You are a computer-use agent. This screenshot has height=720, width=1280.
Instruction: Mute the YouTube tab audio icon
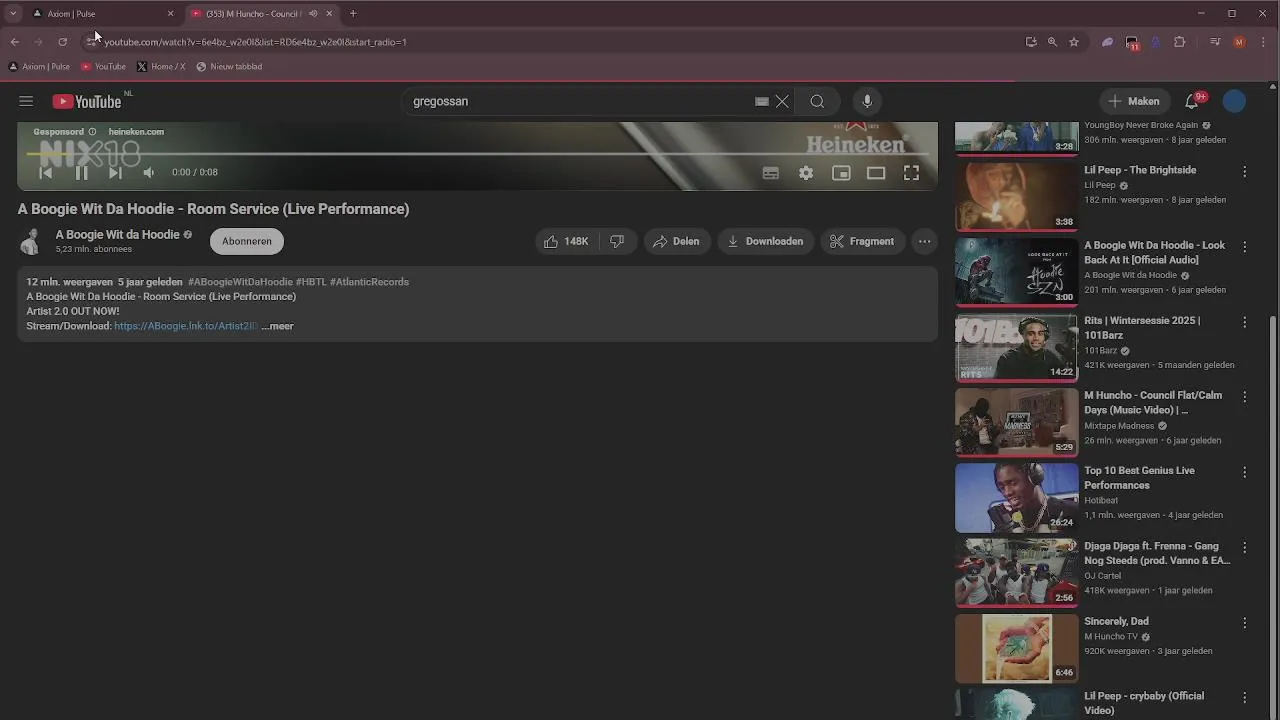(313, 14)
